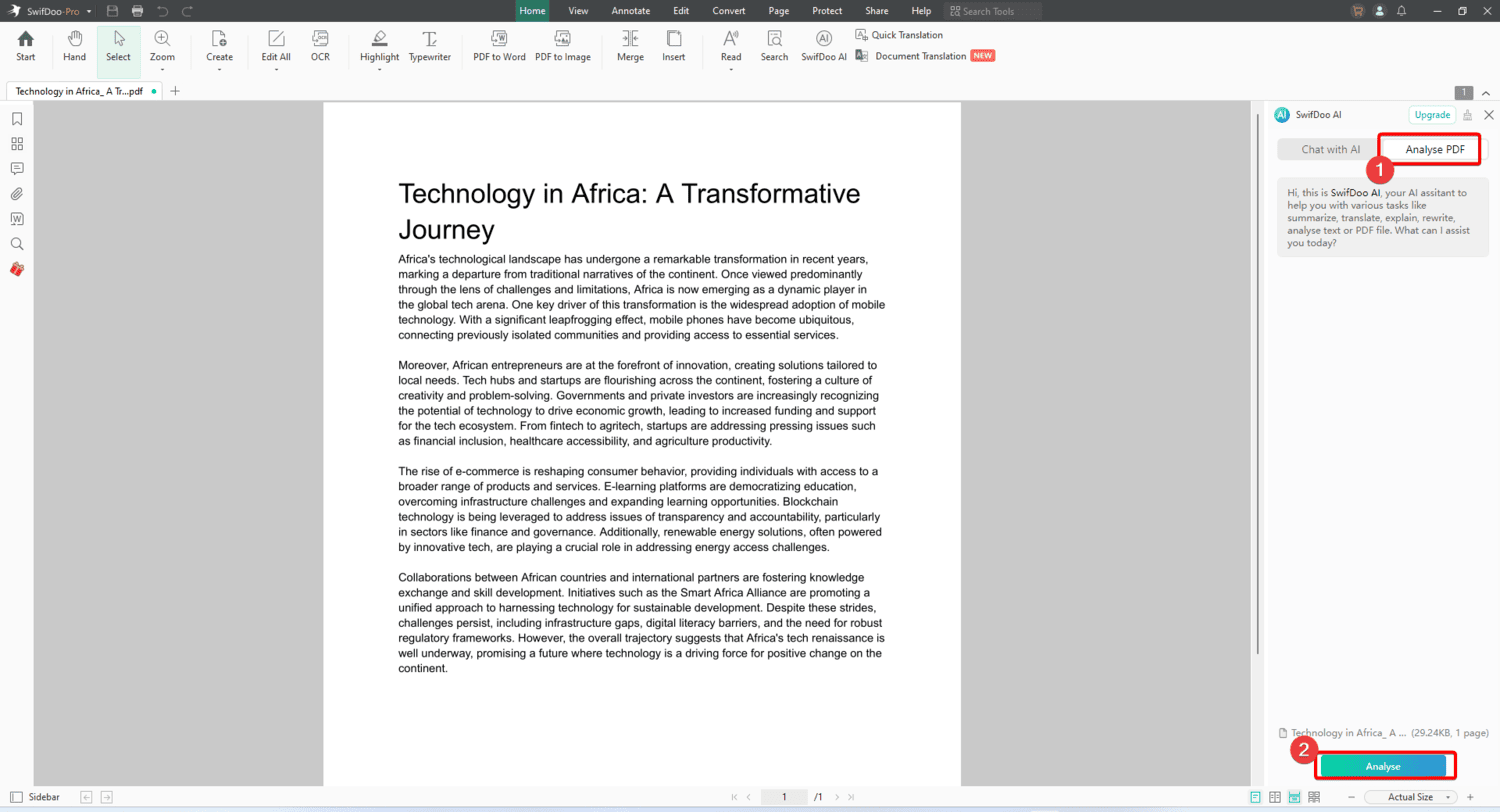Zoom out using the minus control
The height and width of the screenshot is (812, 1500).
(x=1351, y=797)
